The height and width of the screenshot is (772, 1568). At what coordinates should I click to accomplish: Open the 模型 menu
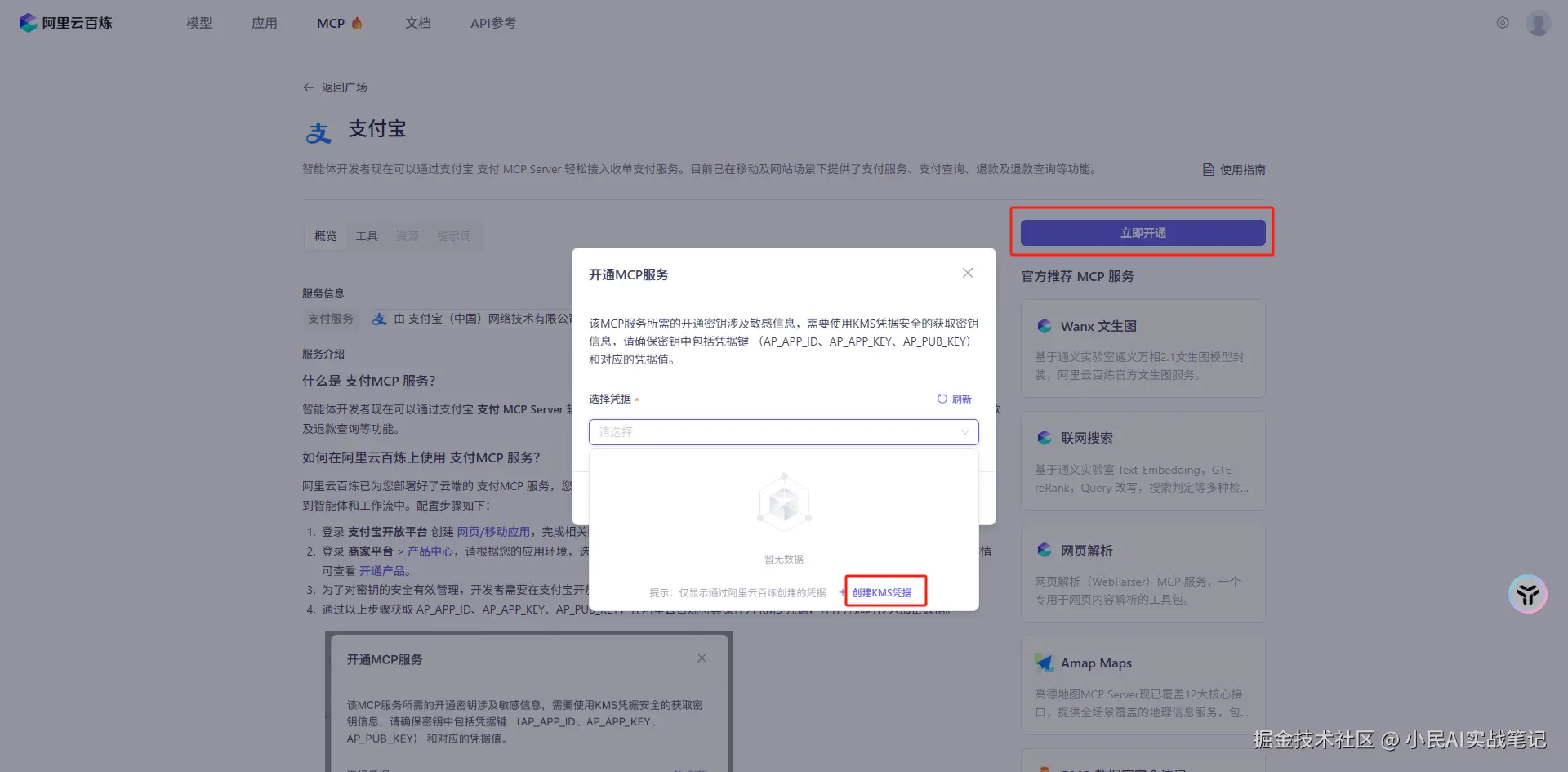199,23
